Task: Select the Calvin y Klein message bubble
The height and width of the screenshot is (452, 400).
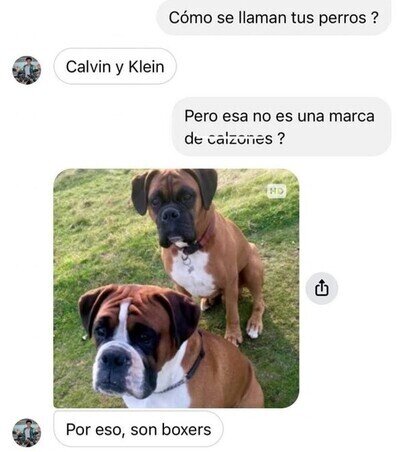Action: [x=115, y=66]
